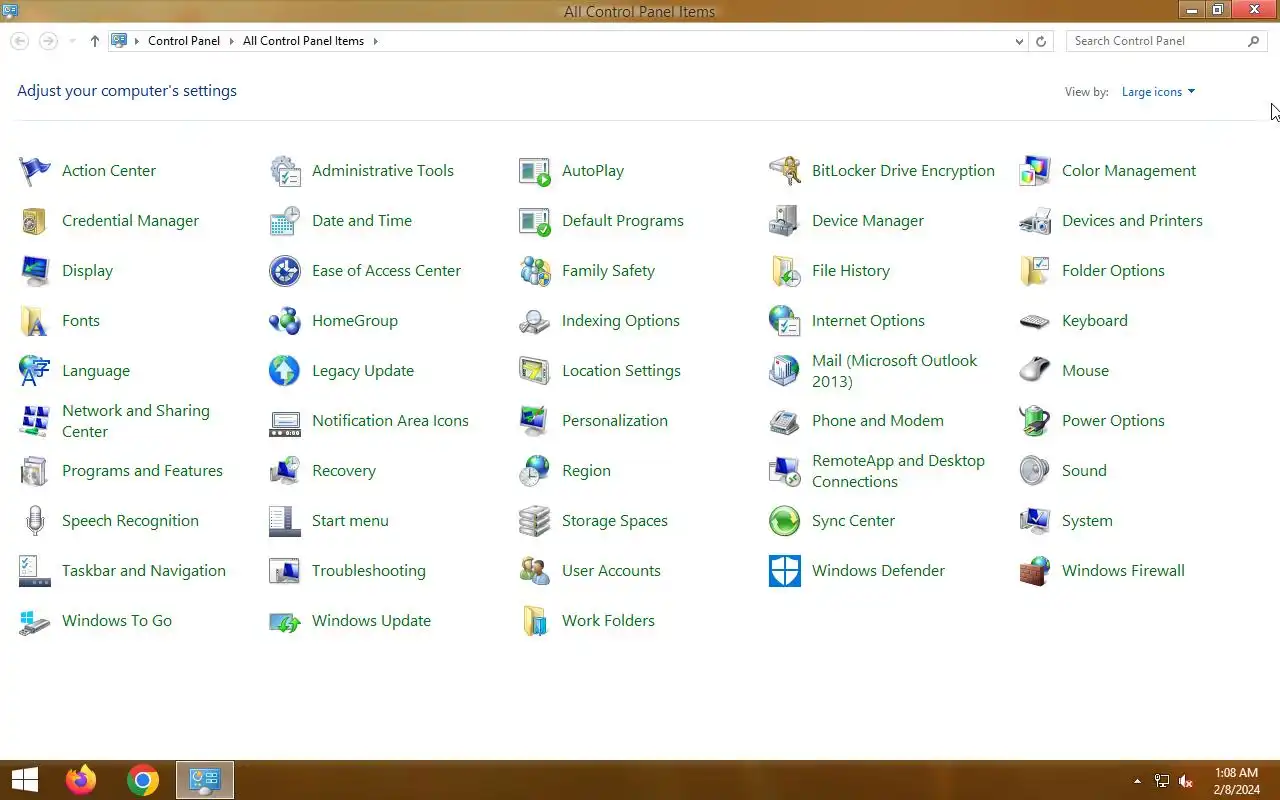Image resolution: width=1280 pixels, height=800 pixels.
Task: Open the Credential Manager safe icon
Action: pos(35,221)
